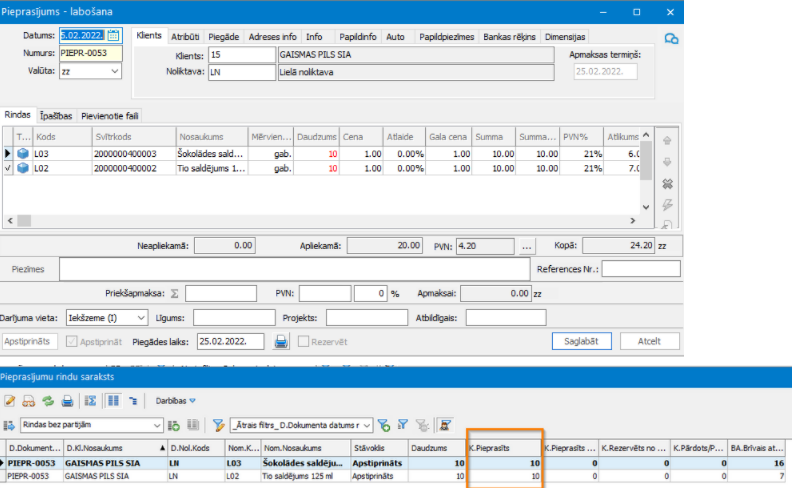Delete row using the X icon
The width and height of the screenshot is (794, 488).
click(667, 184)
